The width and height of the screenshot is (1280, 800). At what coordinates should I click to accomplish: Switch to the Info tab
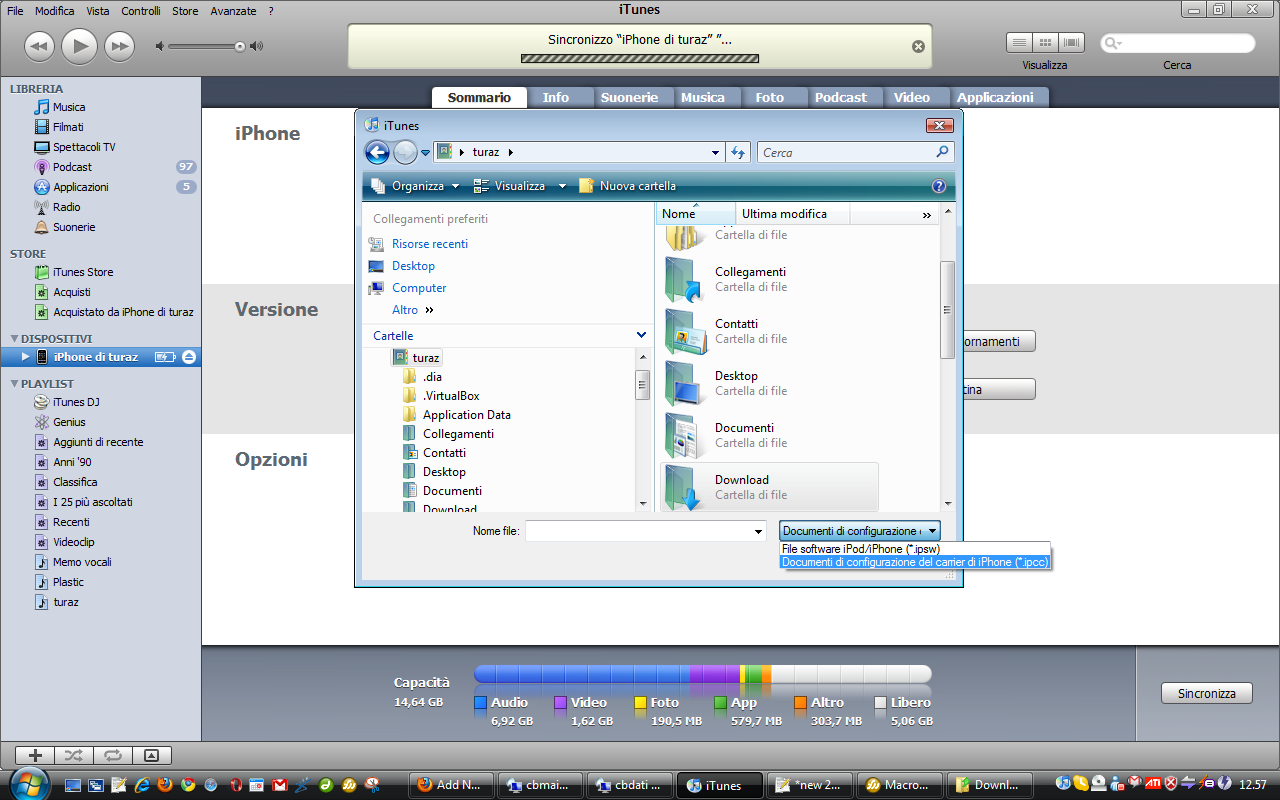coord(556,97)
